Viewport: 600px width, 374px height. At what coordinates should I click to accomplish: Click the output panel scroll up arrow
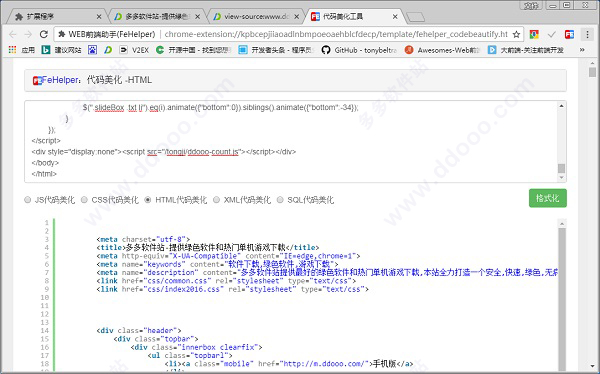(x=562, y=224)
